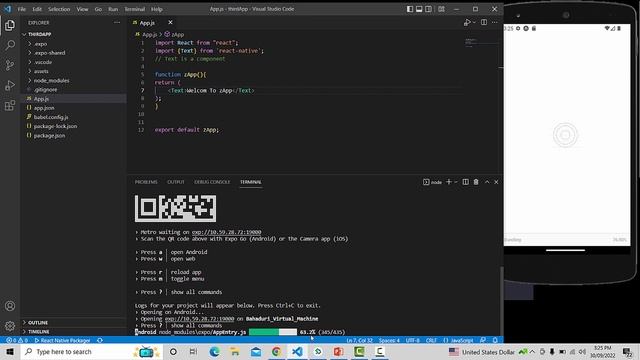The height and width of the screenshot is (360, 640).
Task: Expand the assets folder
Action: click(73, 71)
